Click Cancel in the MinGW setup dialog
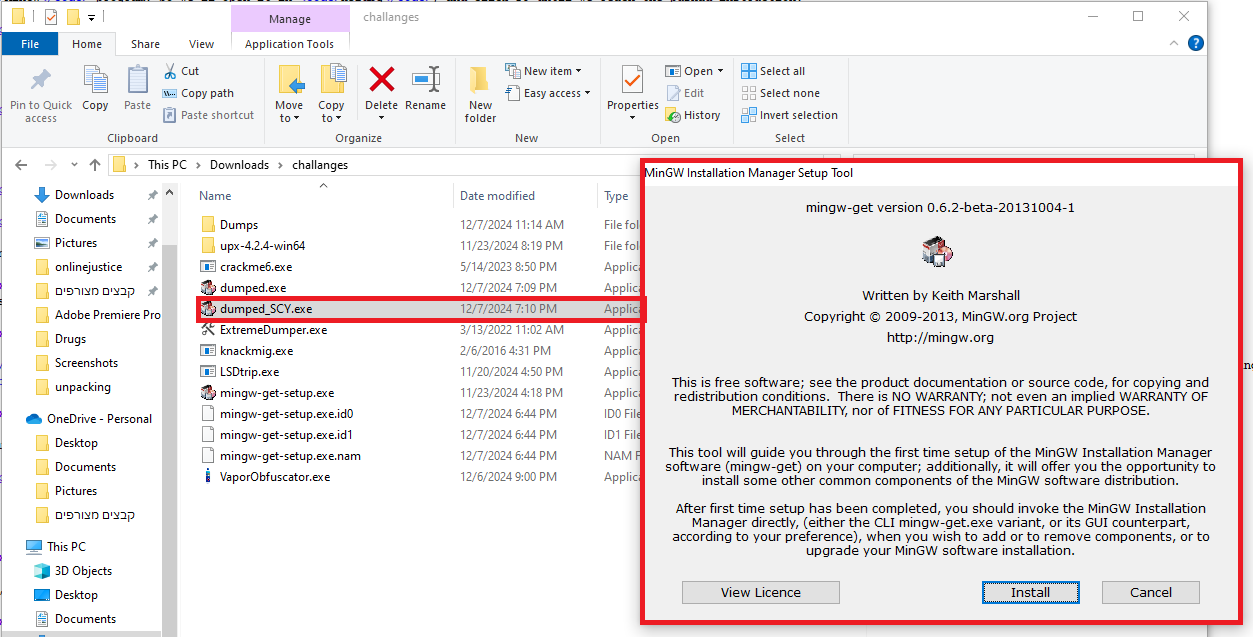This screenshot has height=637, width=1253. (x=1150, y=592)
